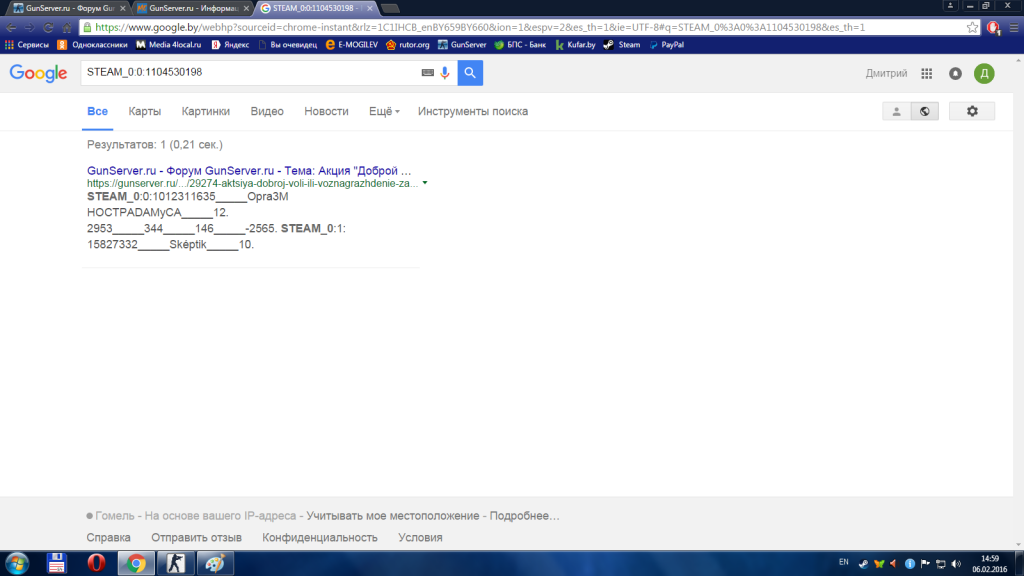Viewport: 1024px width, 576px height.
Task: Open Opera browser from the taskbar
Action: 96,562
